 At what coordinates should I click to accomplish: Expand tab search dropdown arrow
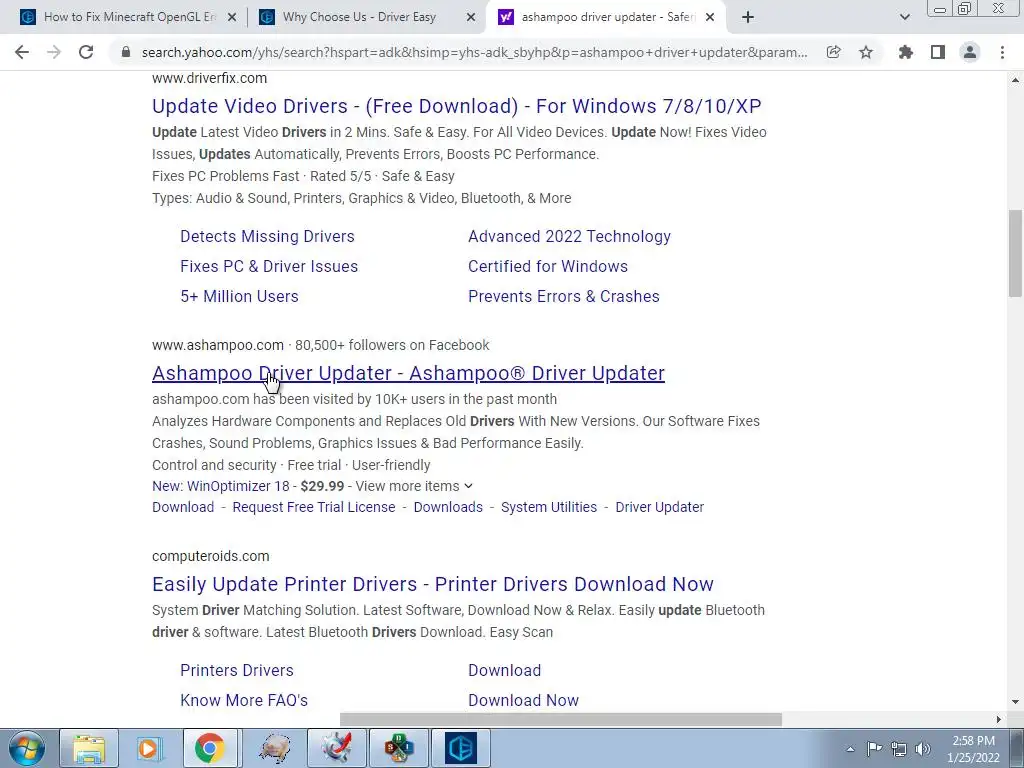point(904,18)
